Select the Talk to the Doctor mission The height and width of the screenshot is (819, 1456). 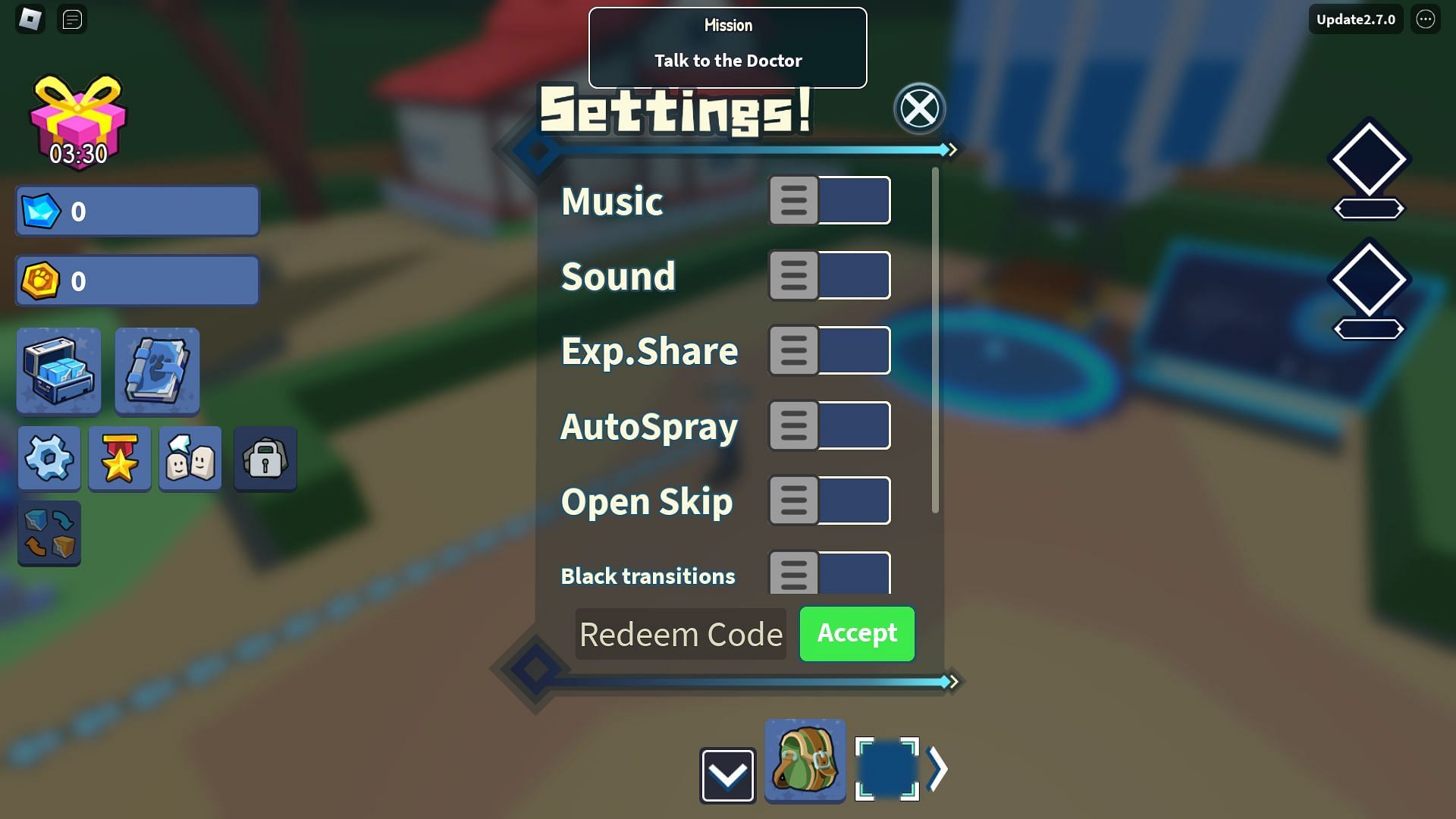click(728, 60)
